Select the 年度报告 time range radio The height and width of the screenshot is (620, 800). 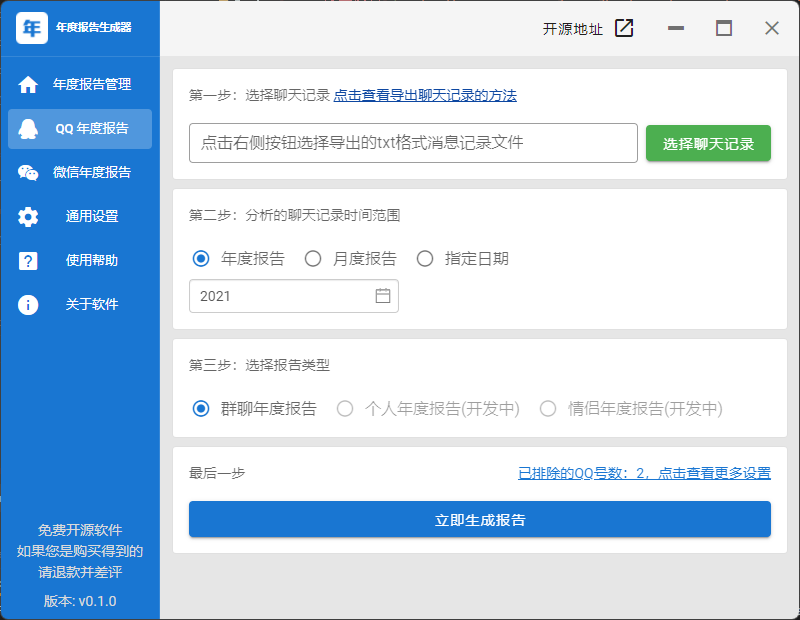point(201,259)
